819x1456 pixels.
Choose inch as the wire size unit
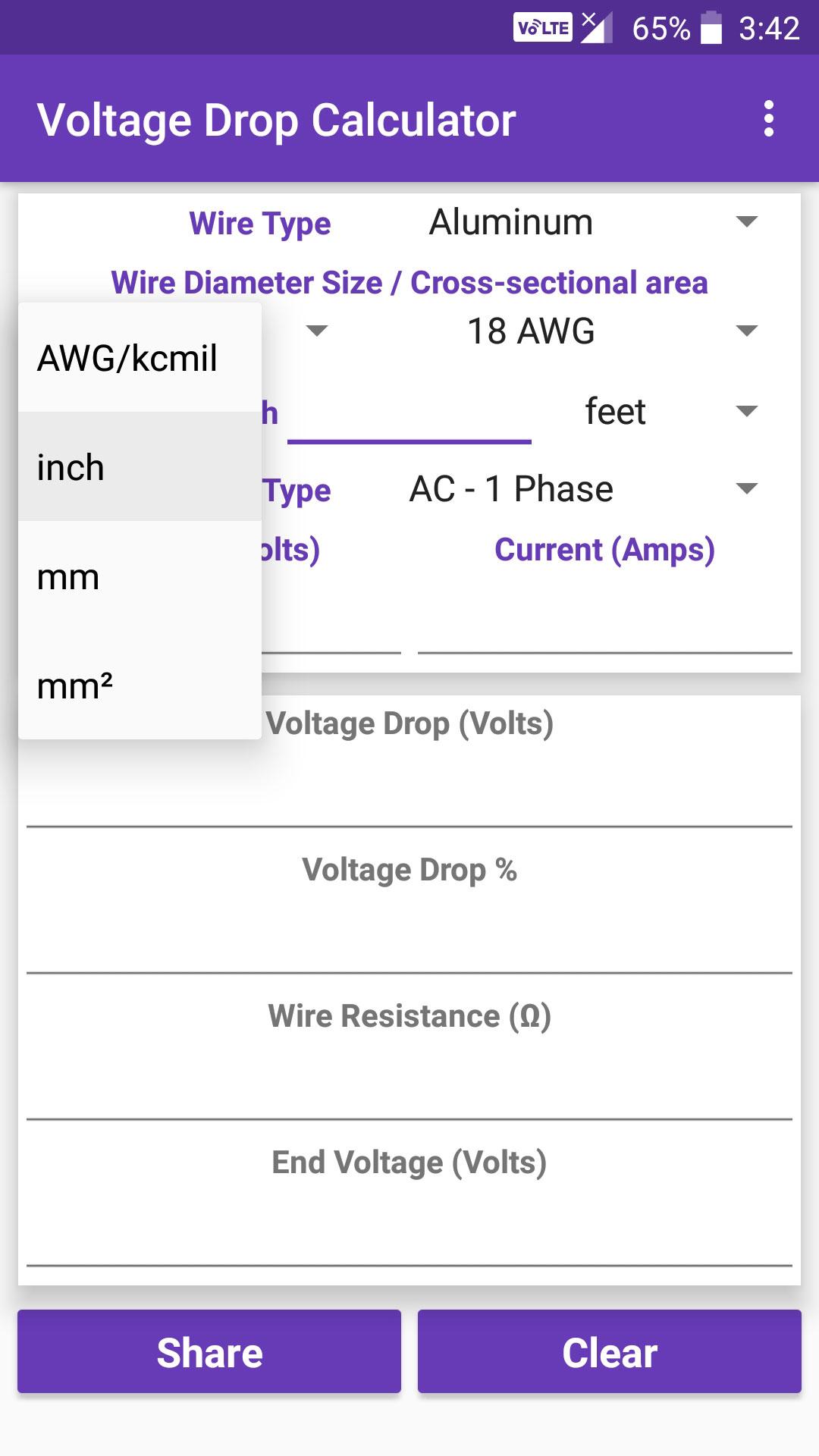click(x=140, y=467)
